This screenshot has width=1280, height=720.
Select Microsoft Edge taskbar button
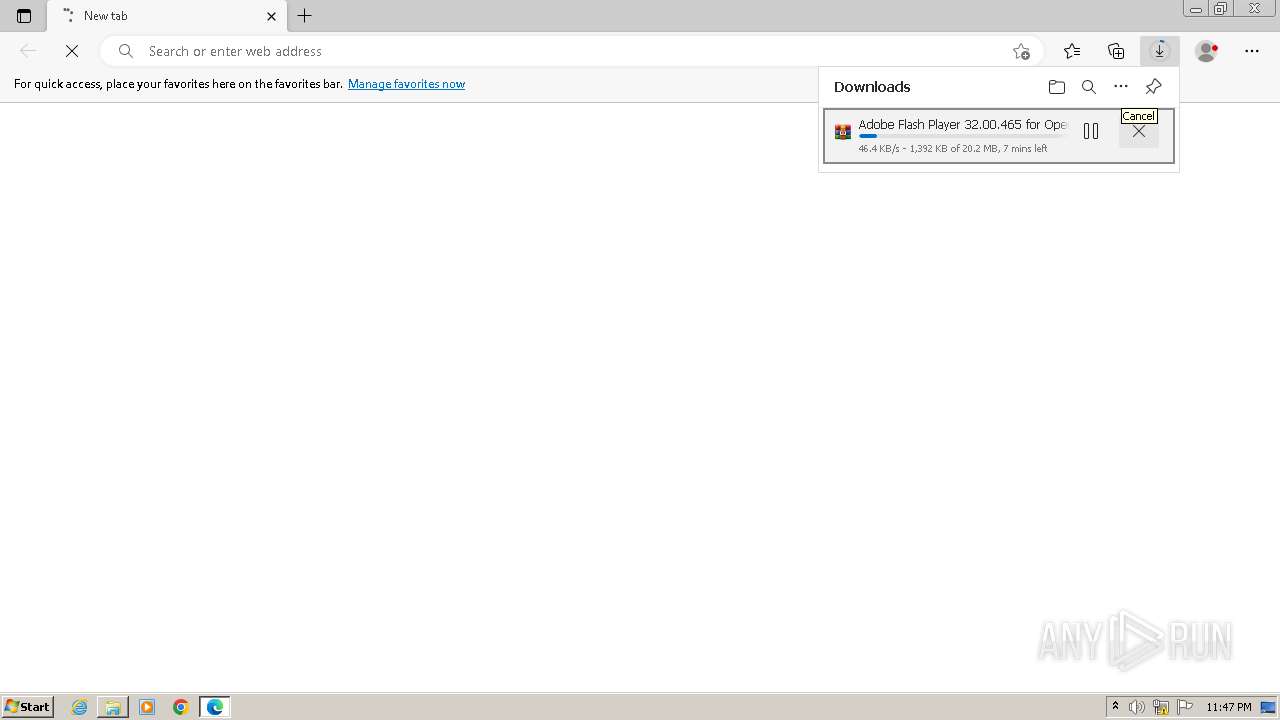click(215, 707)
